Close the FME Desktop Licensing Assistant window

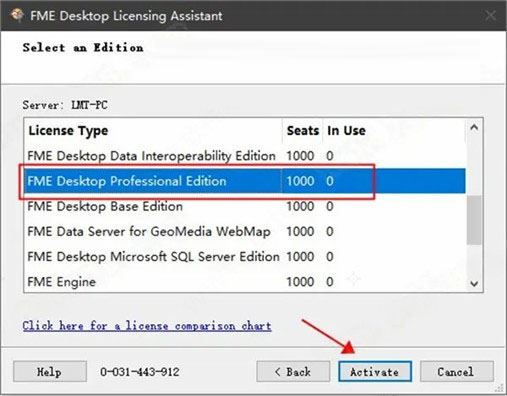[490, 15]
